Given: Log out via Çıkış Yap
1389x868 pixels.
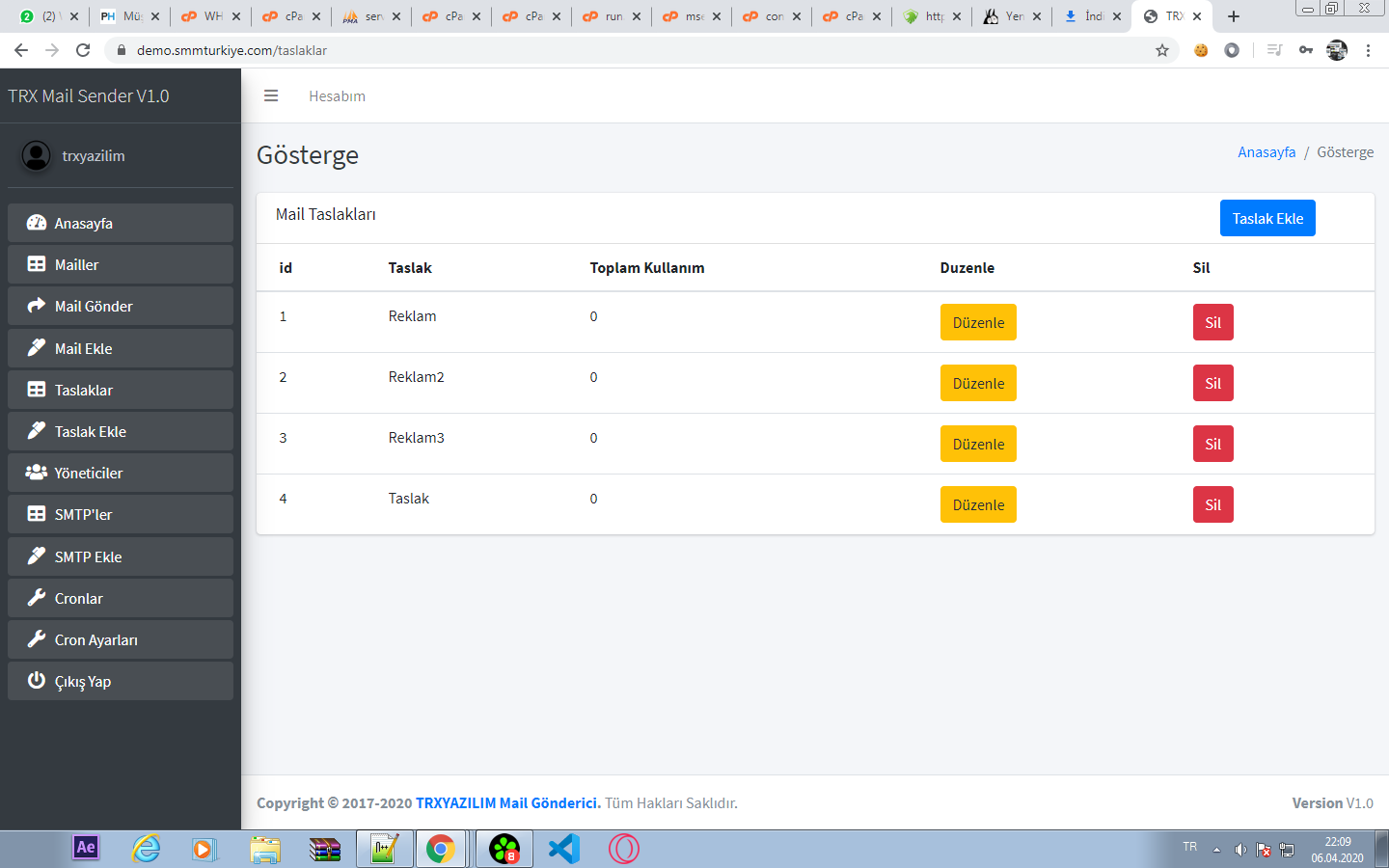Looking at the screenshot, I should (x=121, y=681).
